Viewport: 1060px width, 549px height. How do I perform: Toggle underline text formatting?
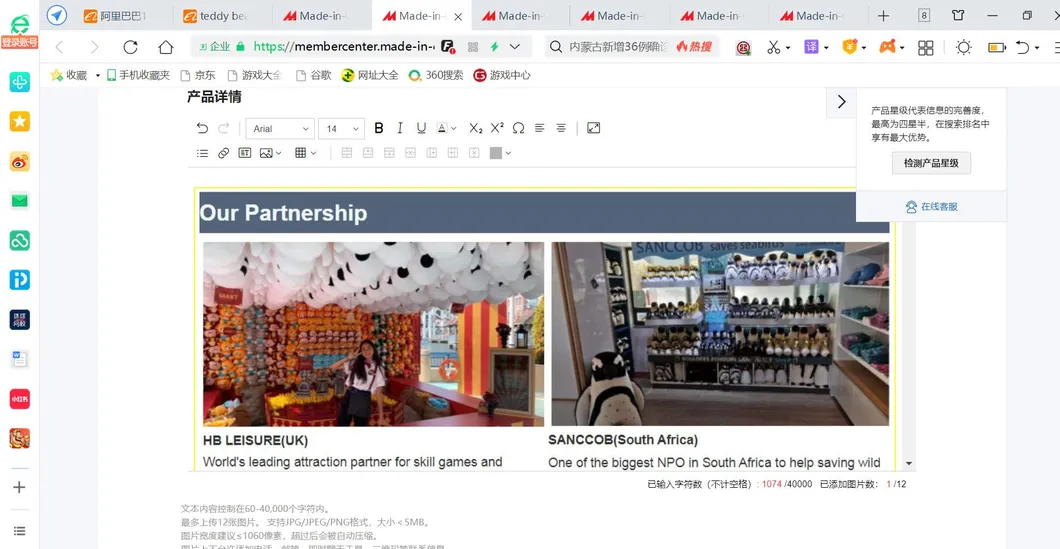tap(421, 128)
